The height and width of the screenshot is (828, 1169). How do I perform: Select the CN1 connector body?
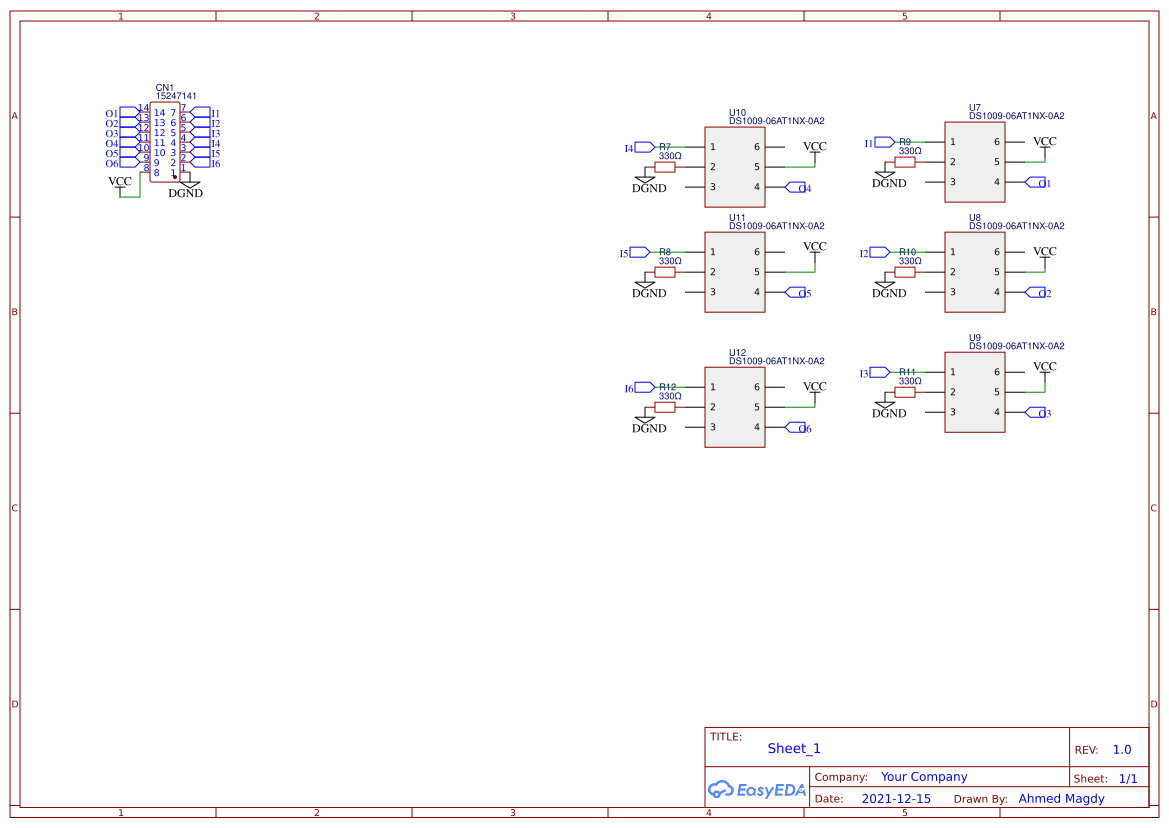165,142
